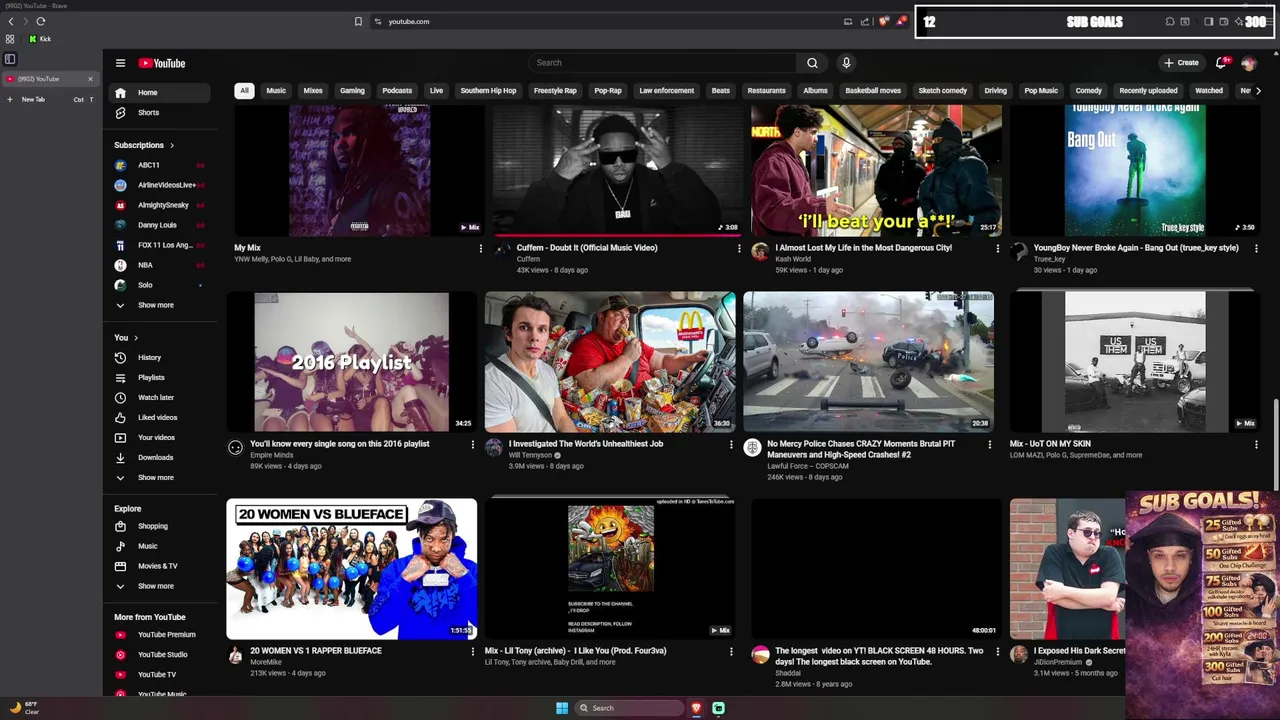Open History from the sidebar
This screenshot has width=1280, height=720.
coord(160,357)
